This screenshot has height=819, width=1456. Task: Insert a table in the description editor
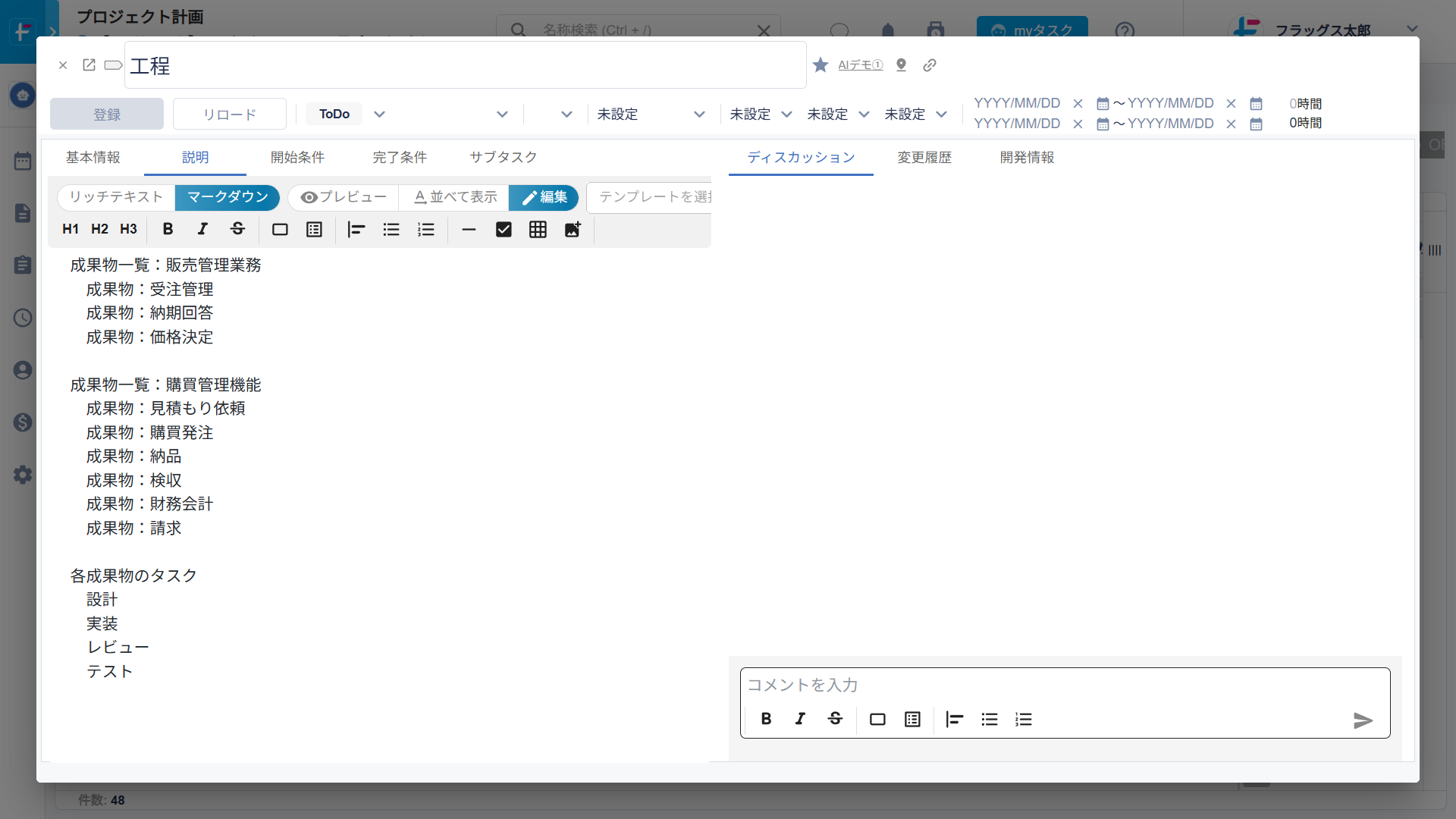(x=538, y=229)
